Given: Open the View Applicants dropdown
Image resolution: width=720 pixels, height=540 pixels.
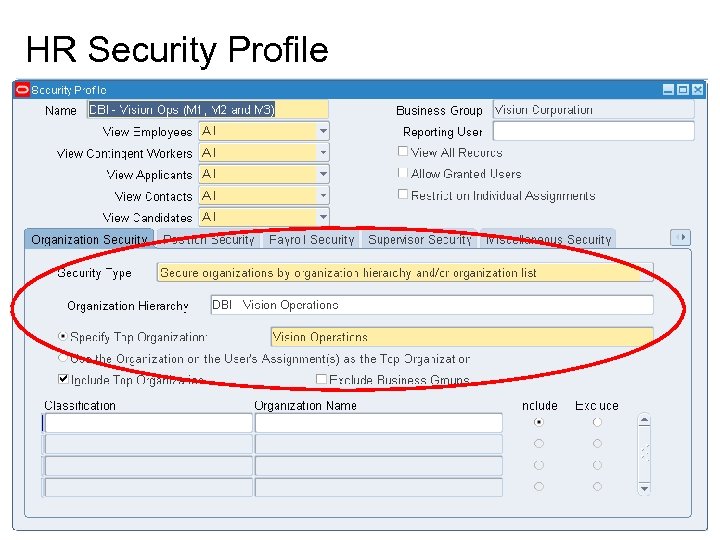Looking at the screenshot, I should [323, 174].
